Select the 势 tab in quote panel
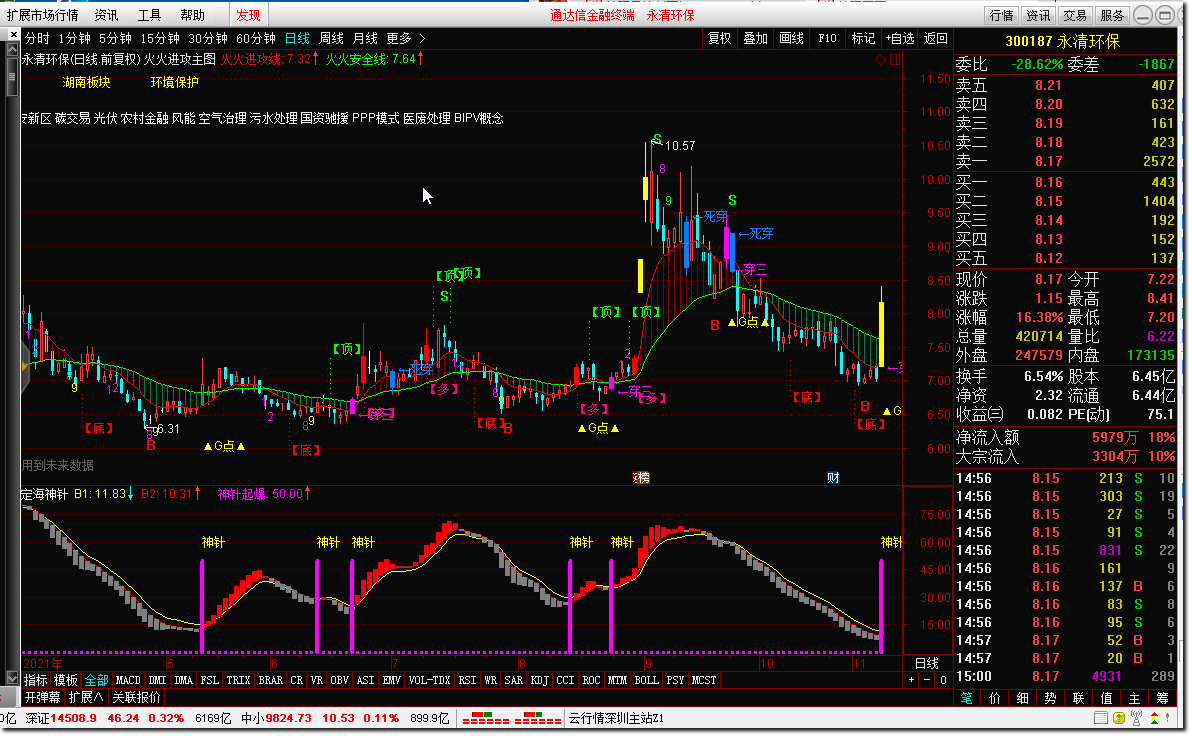1192x736 pixels. [1051, 698]
